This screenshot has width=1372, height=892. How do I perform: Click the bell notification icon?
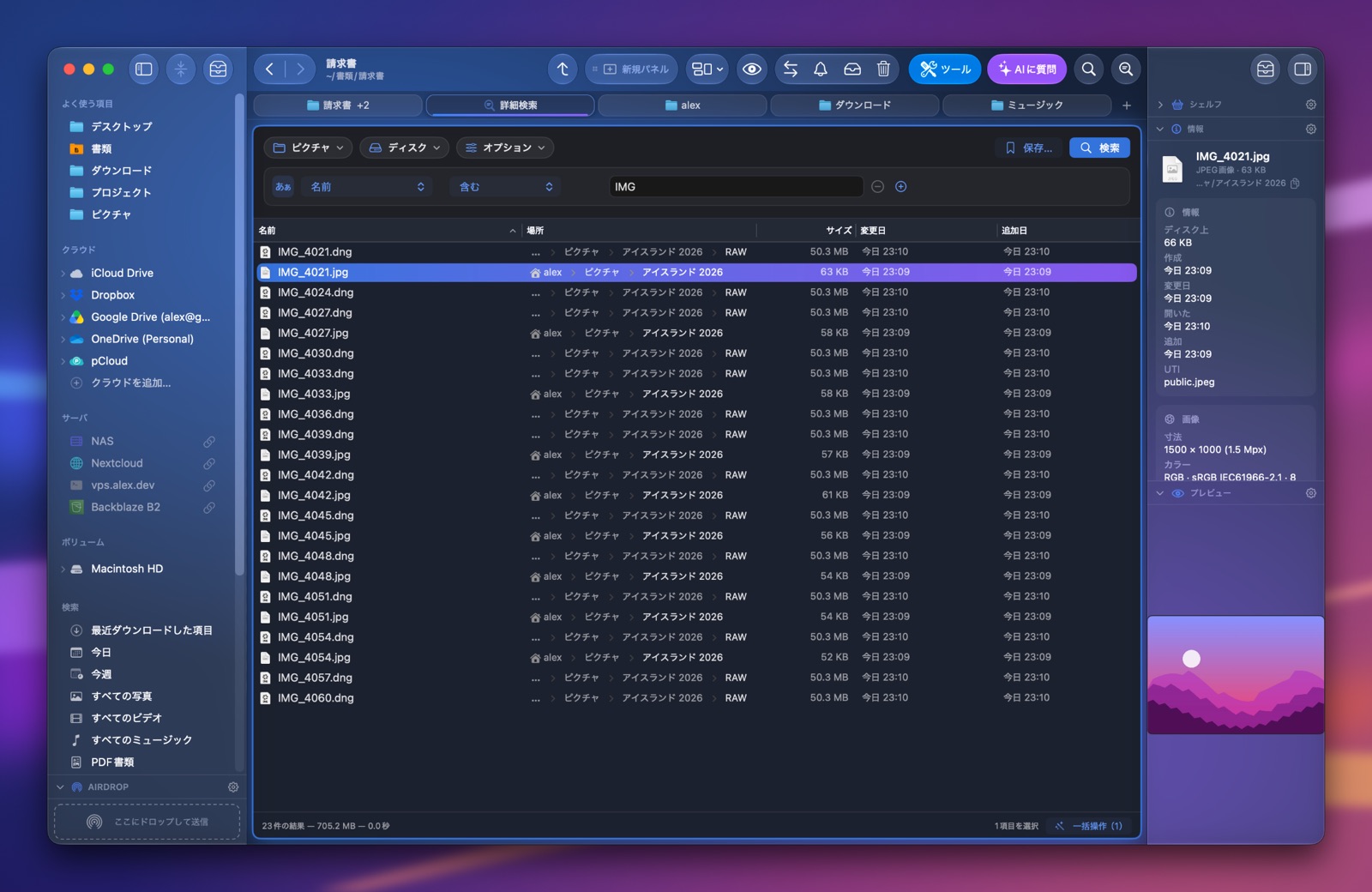(x=821, y=69)
